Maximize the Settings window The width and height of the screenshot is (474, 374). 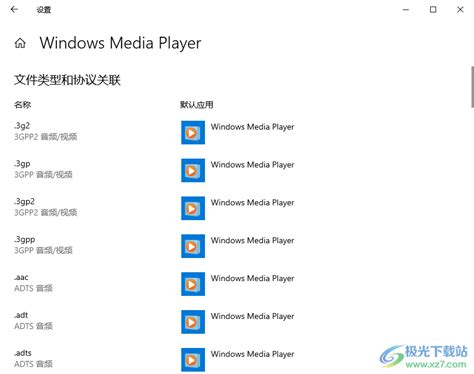coord(433,10)
